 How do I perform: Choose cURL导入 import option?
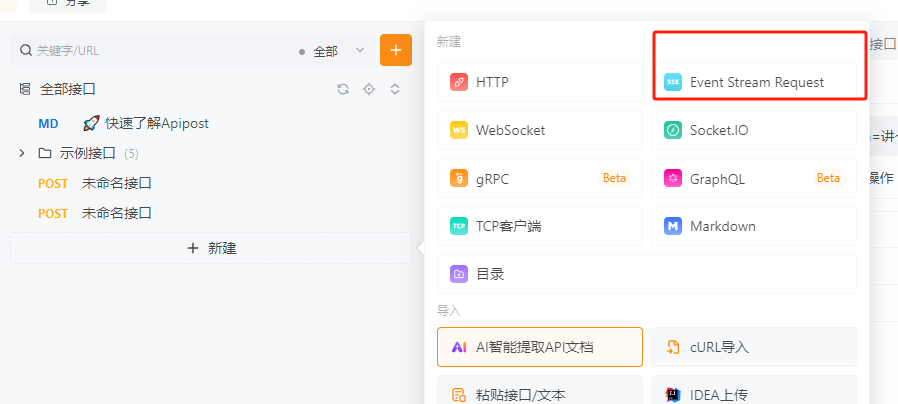754,347
